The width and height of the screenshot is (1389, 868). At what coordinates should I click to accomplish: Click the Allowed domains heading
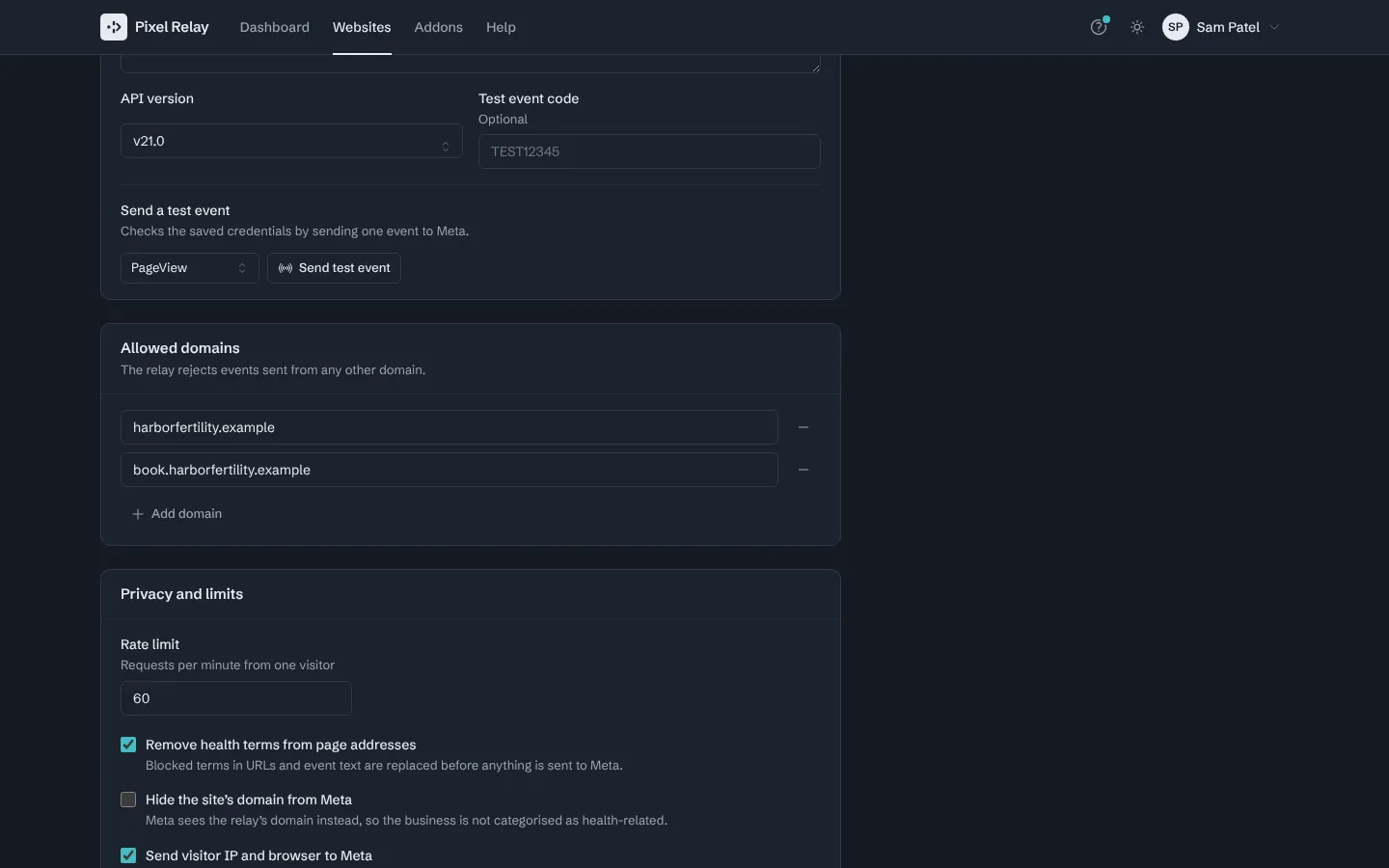point(180,348)
